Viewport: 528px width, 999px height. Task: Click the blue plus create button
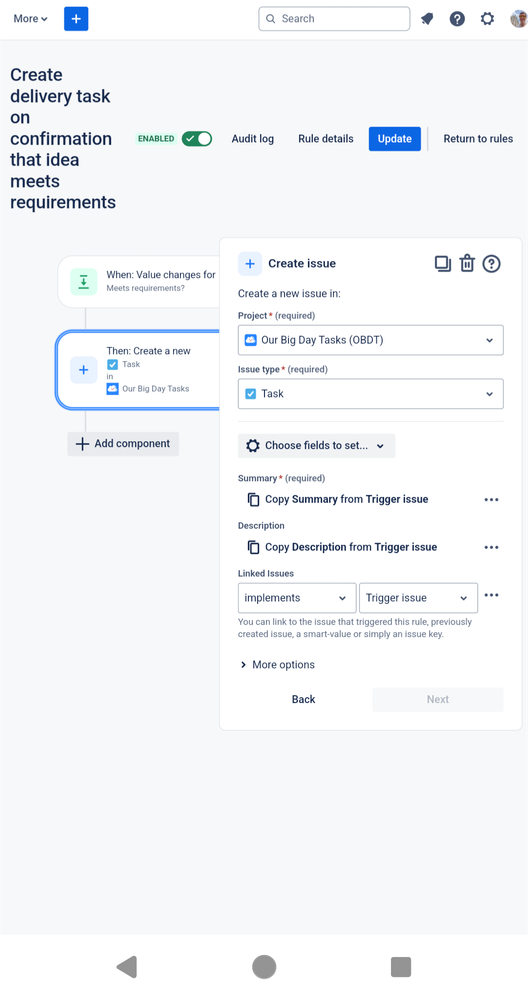click(76, 18)
